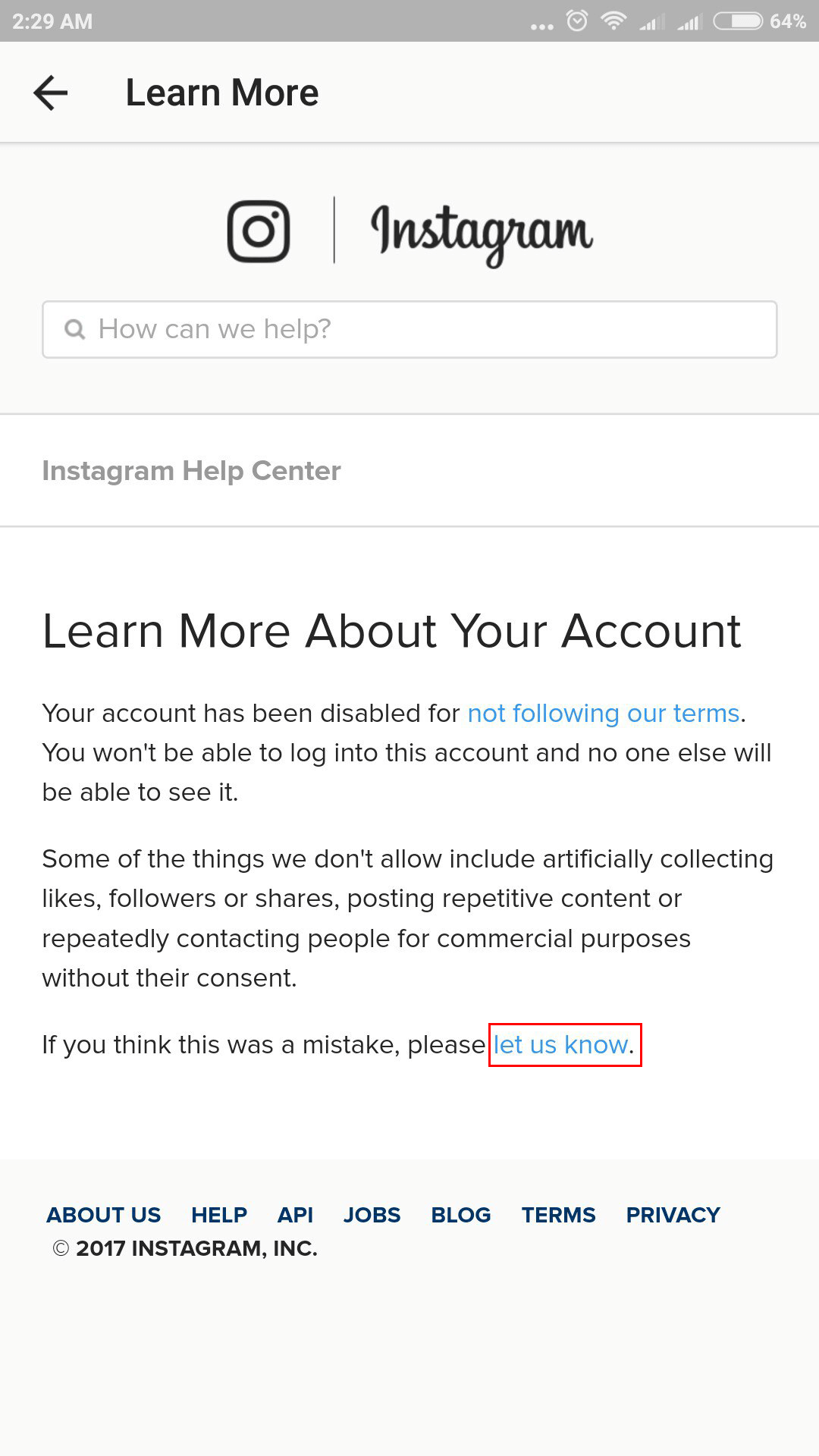Click the "let us know" link
Viewport: 819px width, 1456px height.
point(561,1044)
